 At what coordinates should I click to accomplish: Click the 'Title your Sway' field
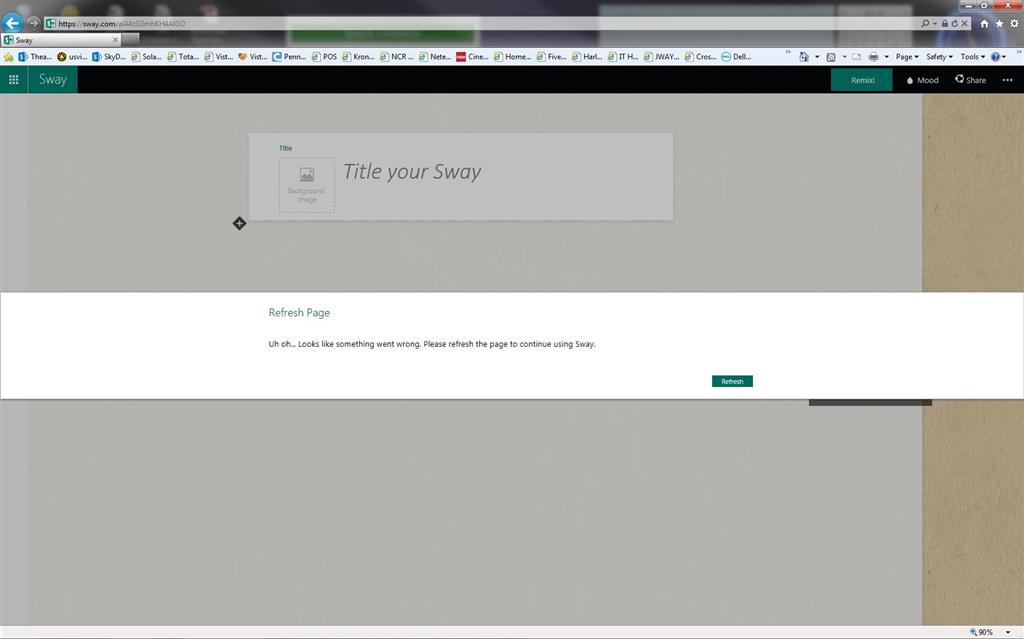412,171
